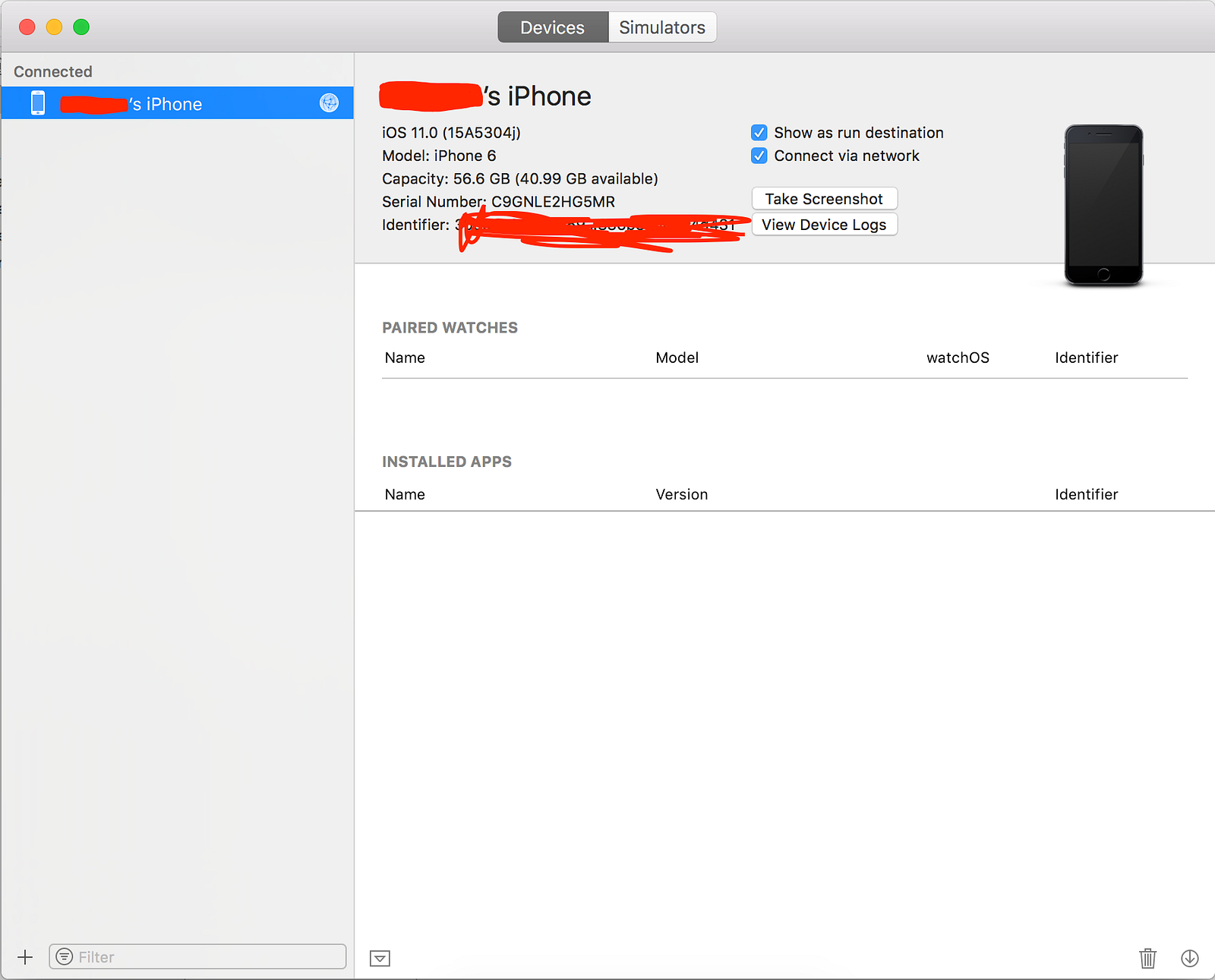Click the download container arrow icon
Image resolution: width=1215 pixels, height=980 pixels.
[x=1190, y=958]
